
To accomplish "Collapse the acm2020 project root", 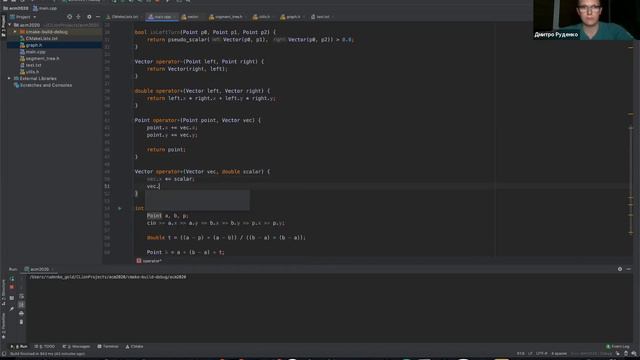I will click(10, 25).
